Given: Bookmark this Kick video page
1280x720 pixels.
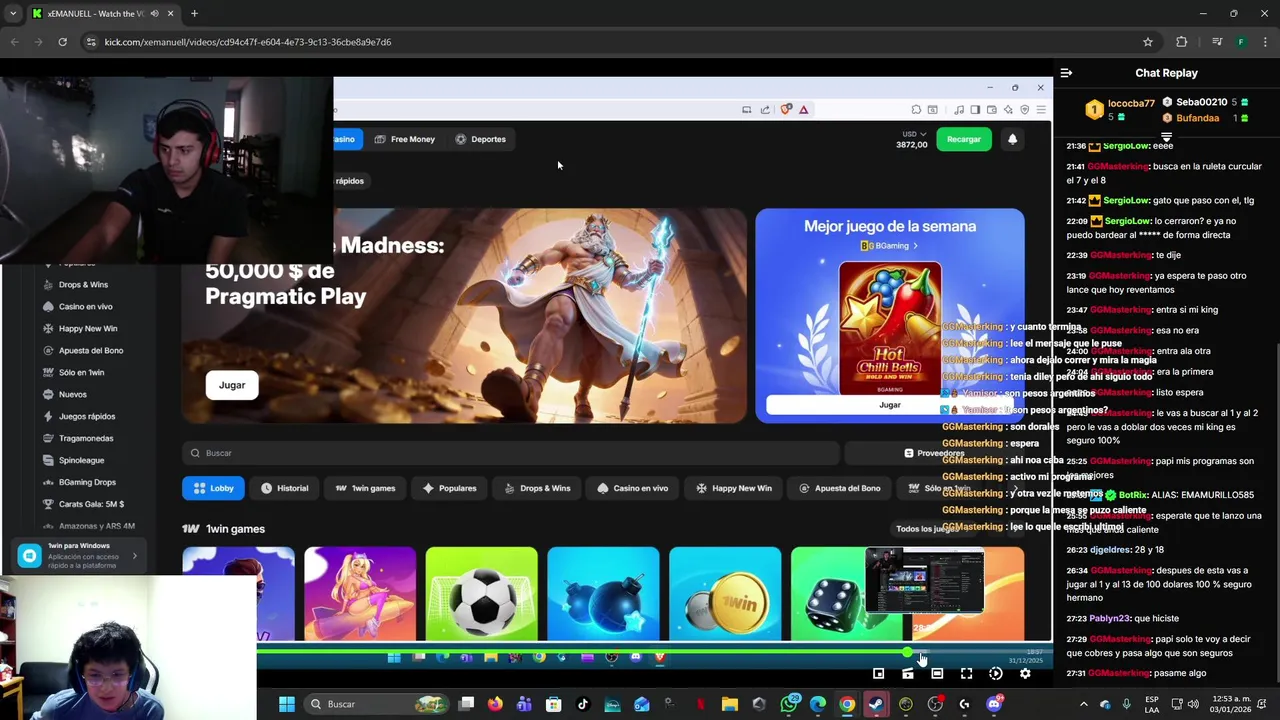Looking at the screenshot, I should coord(1148,42).
